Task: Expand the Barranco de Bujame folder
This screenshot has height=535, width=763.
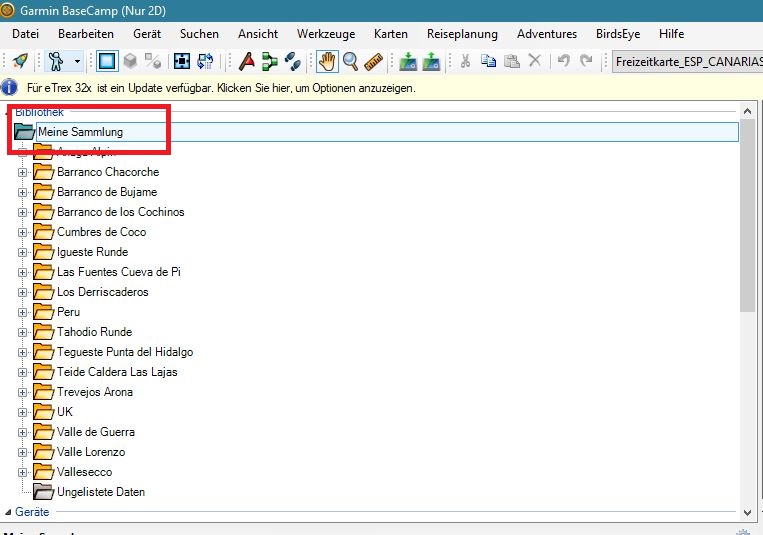Action: point(22,192)
